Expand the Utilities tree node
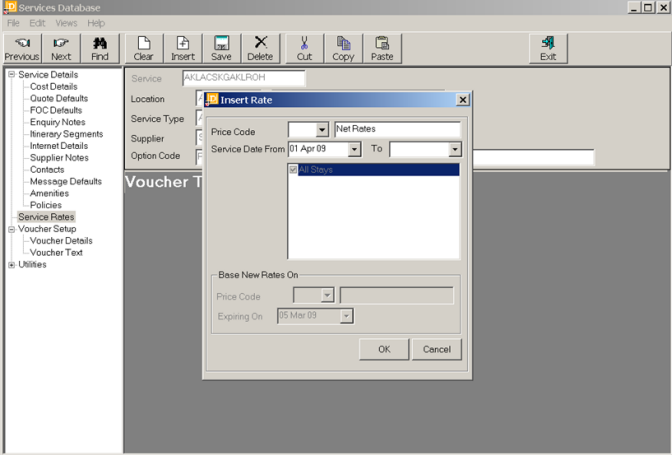Image resolution: width=672 pixels, height=455 pixels. [11, 265]
